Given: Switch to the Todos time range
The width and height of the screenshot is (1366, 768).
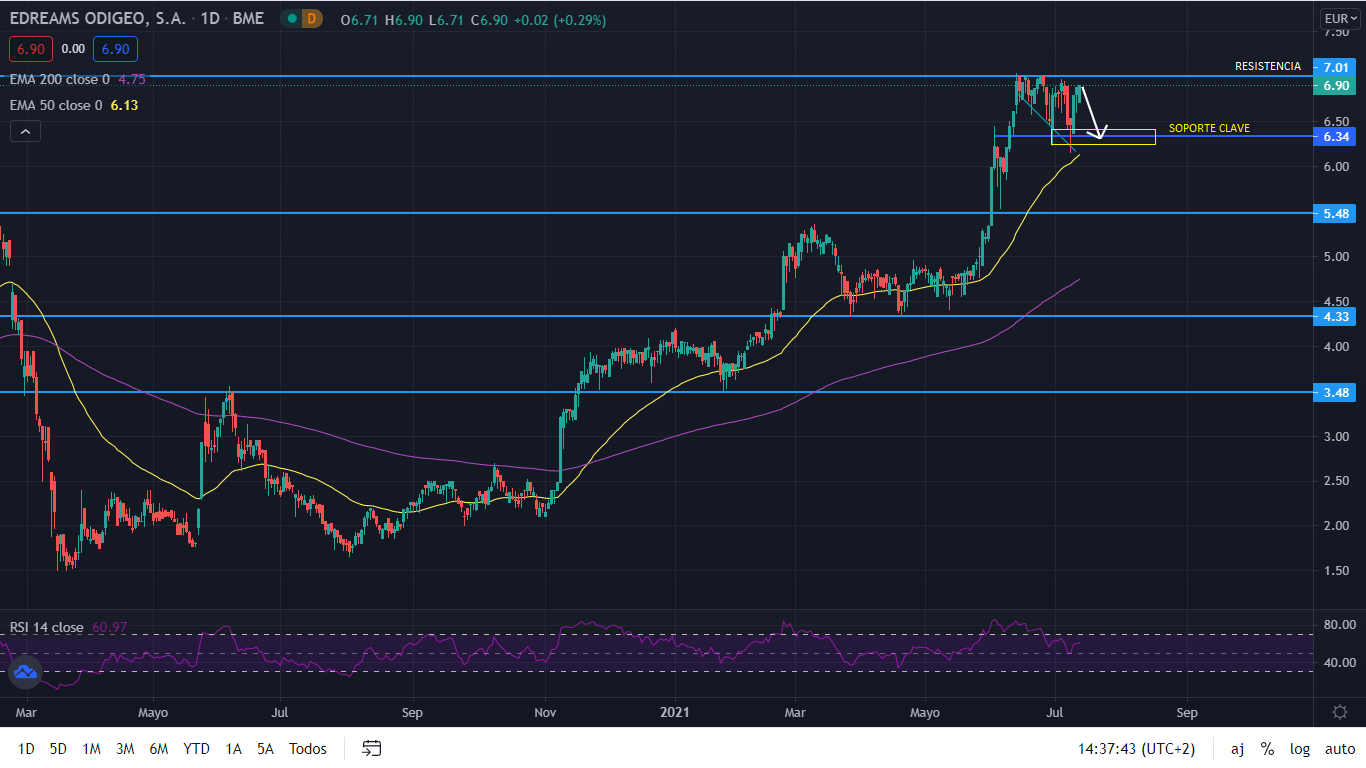Looking at the screenshot, I should coord(307,749).
